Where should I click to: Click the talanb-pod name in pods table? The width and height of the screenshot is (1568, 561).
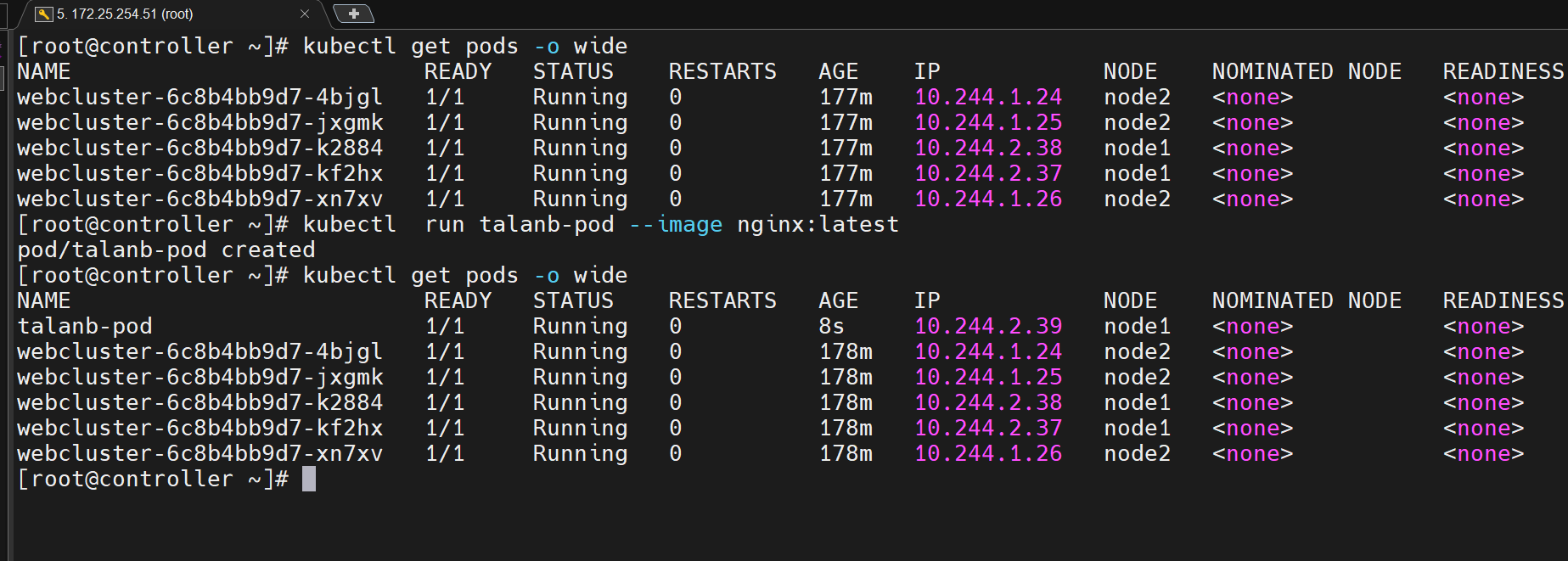tap(85, 326)
